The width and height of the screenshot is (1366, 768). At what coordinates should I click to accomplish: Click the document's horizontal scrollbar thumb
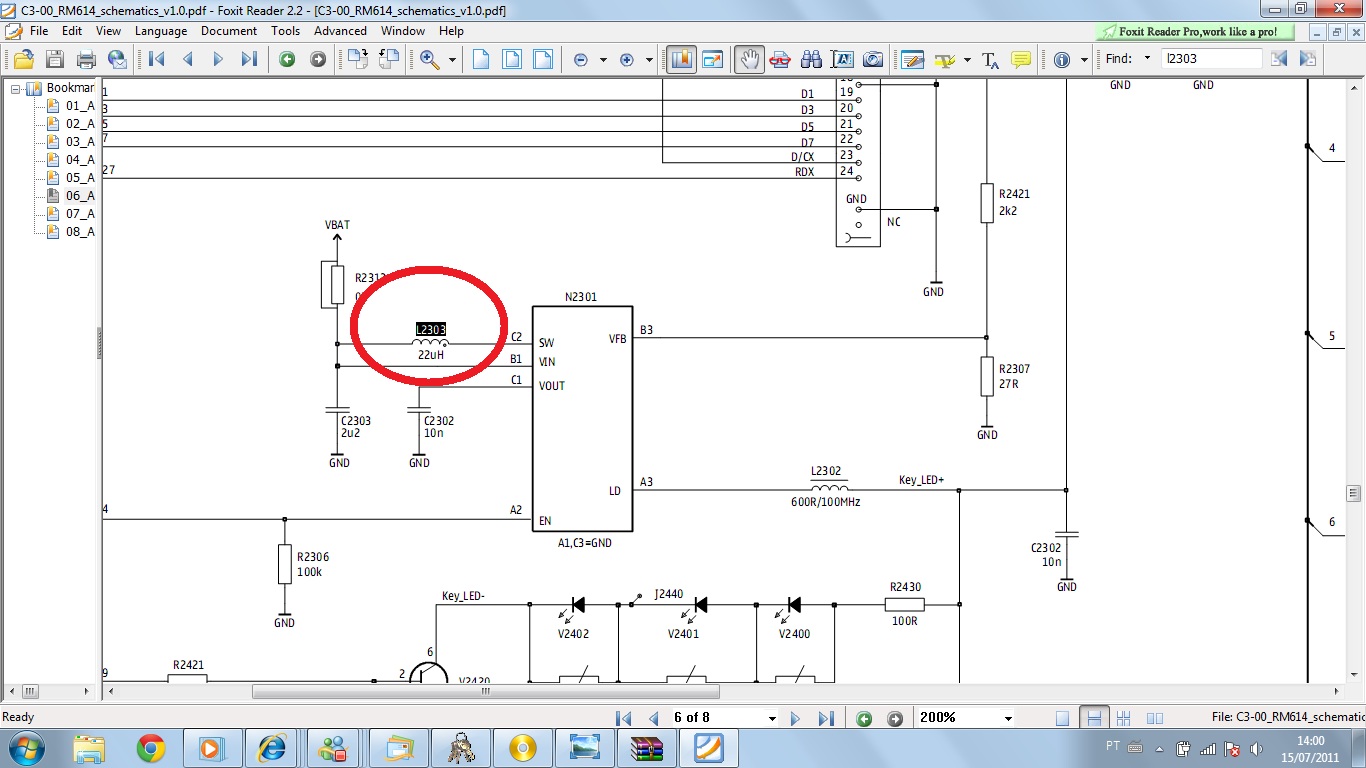click(x=486, y=691)
